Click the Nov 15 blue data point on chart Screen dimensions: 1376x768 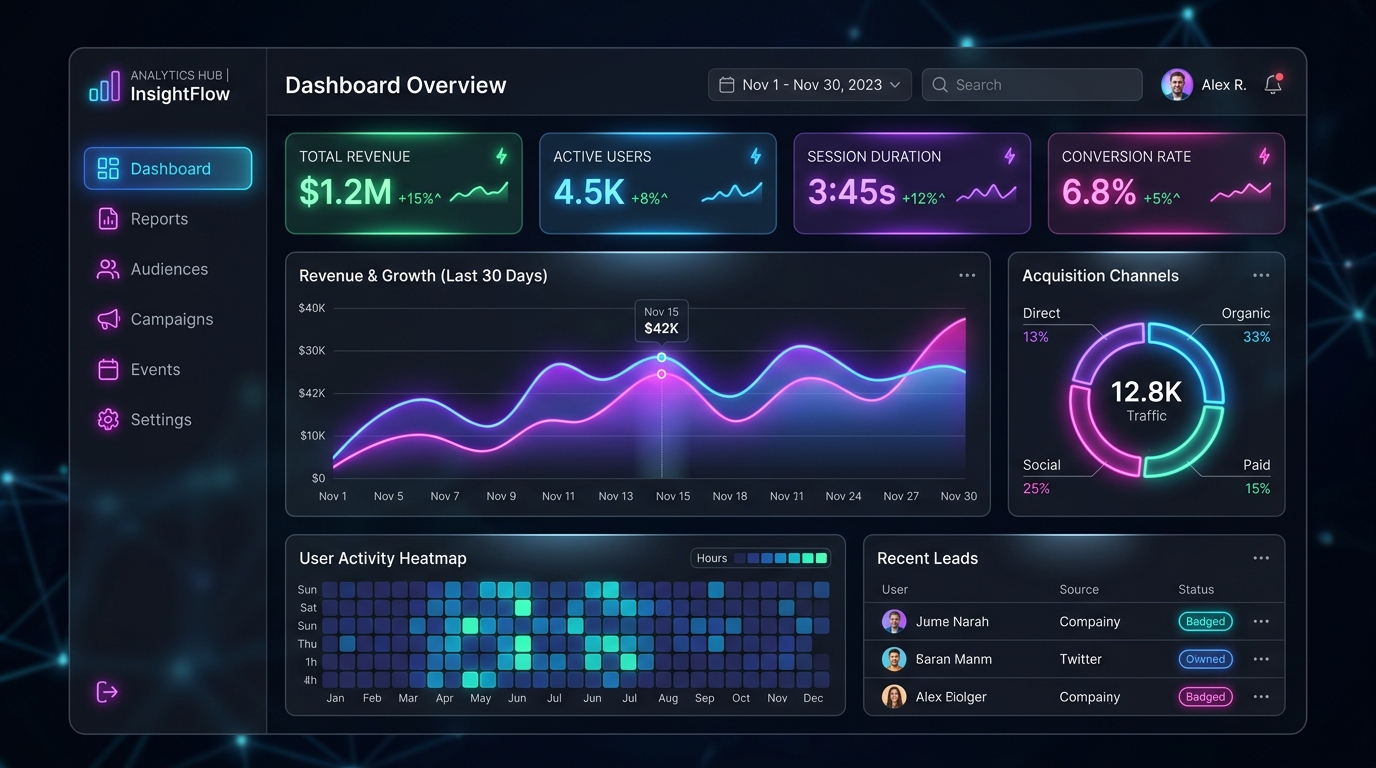point(662,357)
